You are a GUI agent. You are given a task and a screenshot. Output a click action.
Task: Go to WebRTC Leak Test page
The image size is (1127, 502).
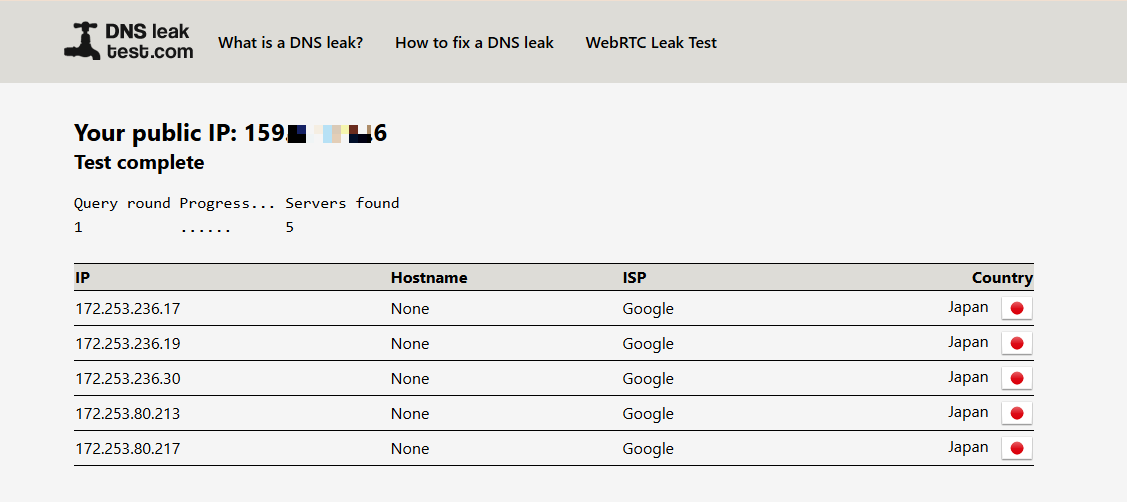coord(651,43)
